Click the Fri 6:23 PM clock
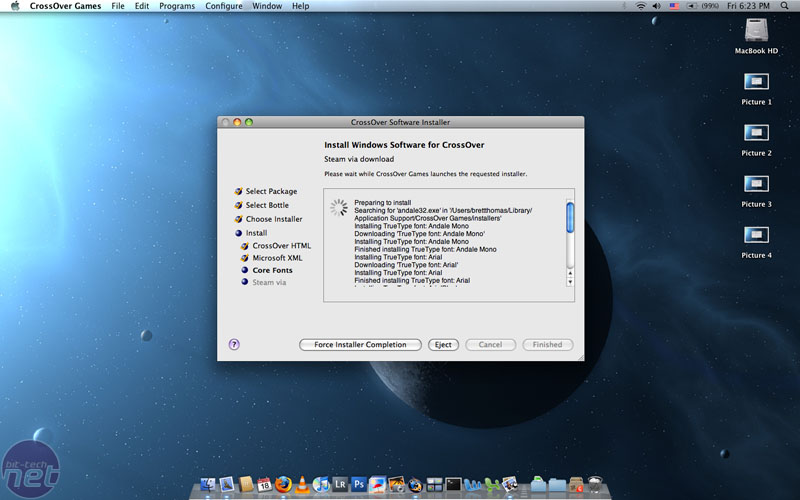800x500 pixels. (748, 6)
